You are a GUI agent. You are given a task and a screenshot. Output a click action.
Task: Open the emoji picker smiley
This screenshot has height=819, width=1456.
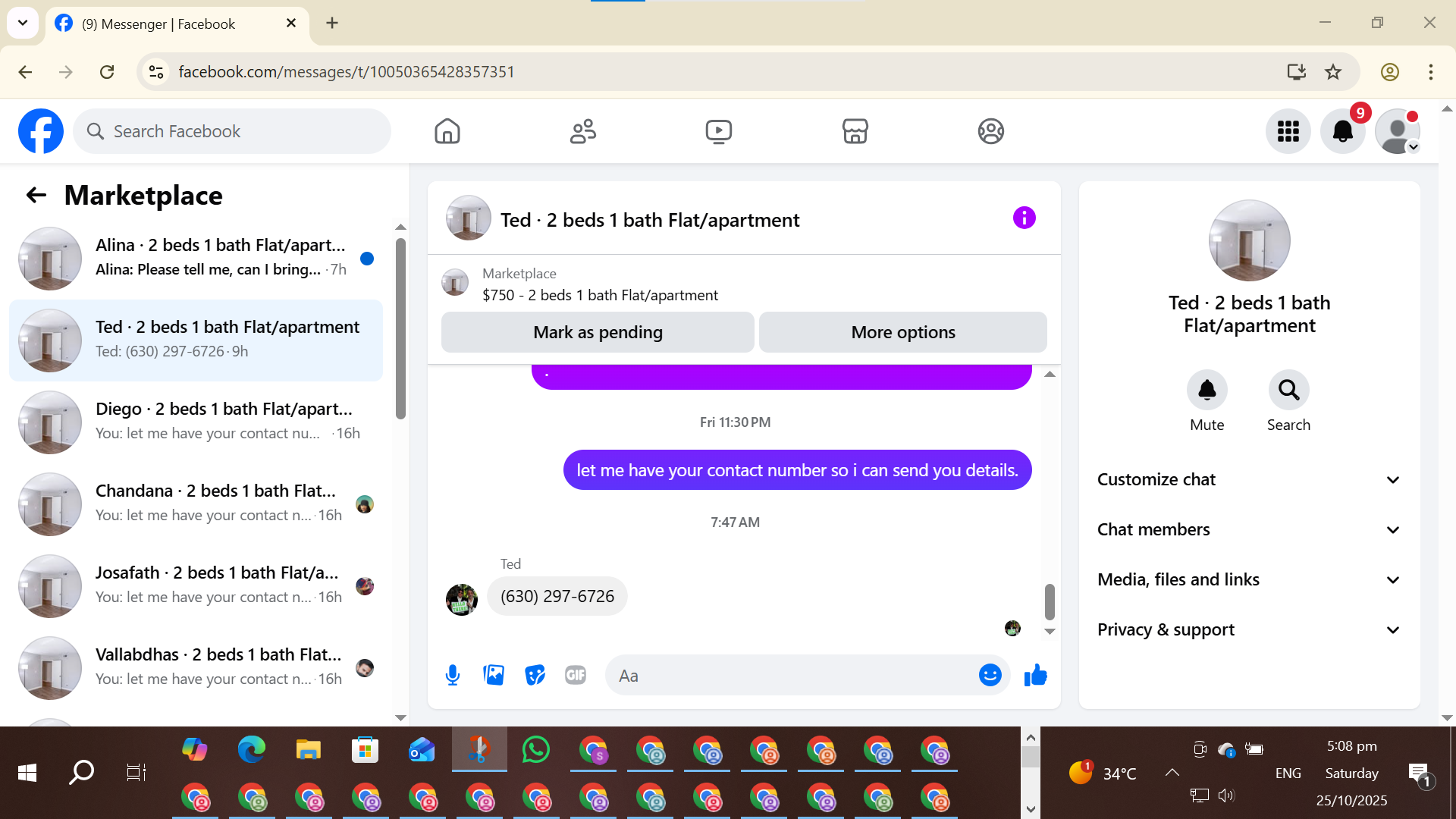990,675
